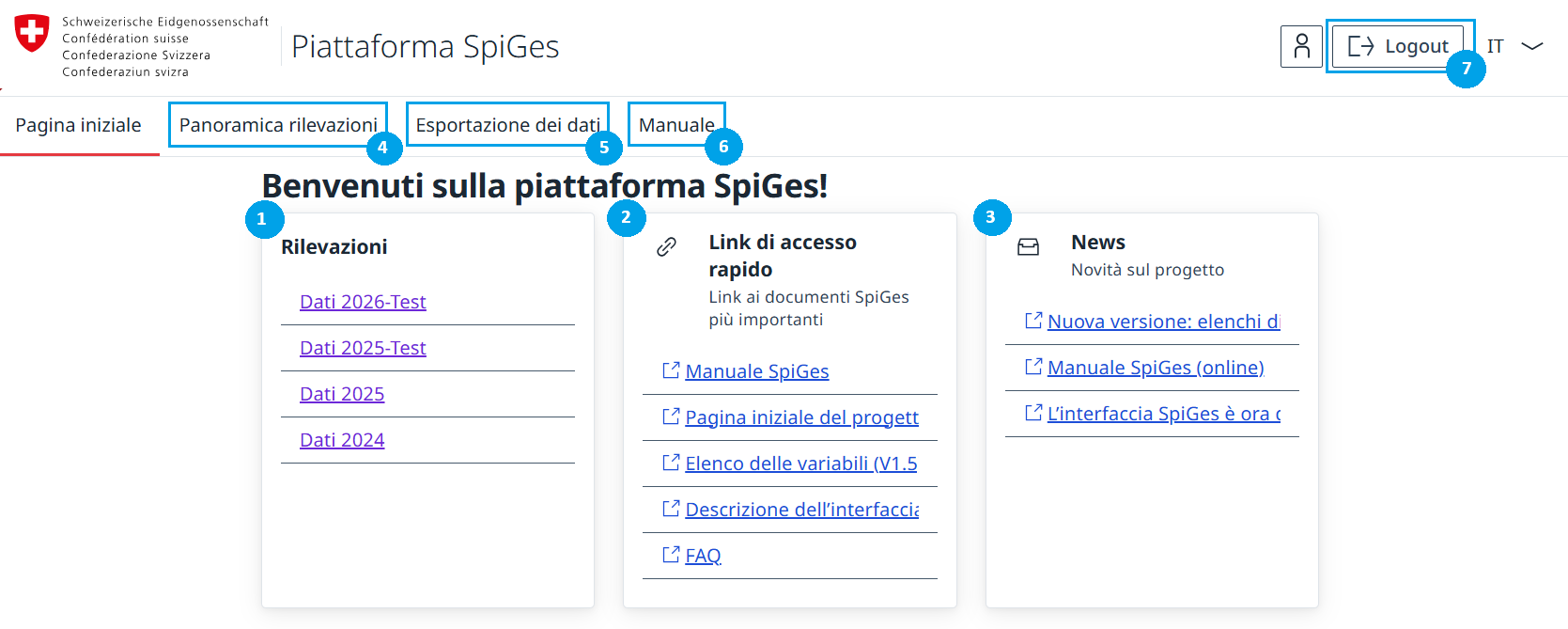This screenshot has width=1568, height=629.
Task: Click external-link icon beside Pagina iniziale del progetto
Action: coord(671,417)
